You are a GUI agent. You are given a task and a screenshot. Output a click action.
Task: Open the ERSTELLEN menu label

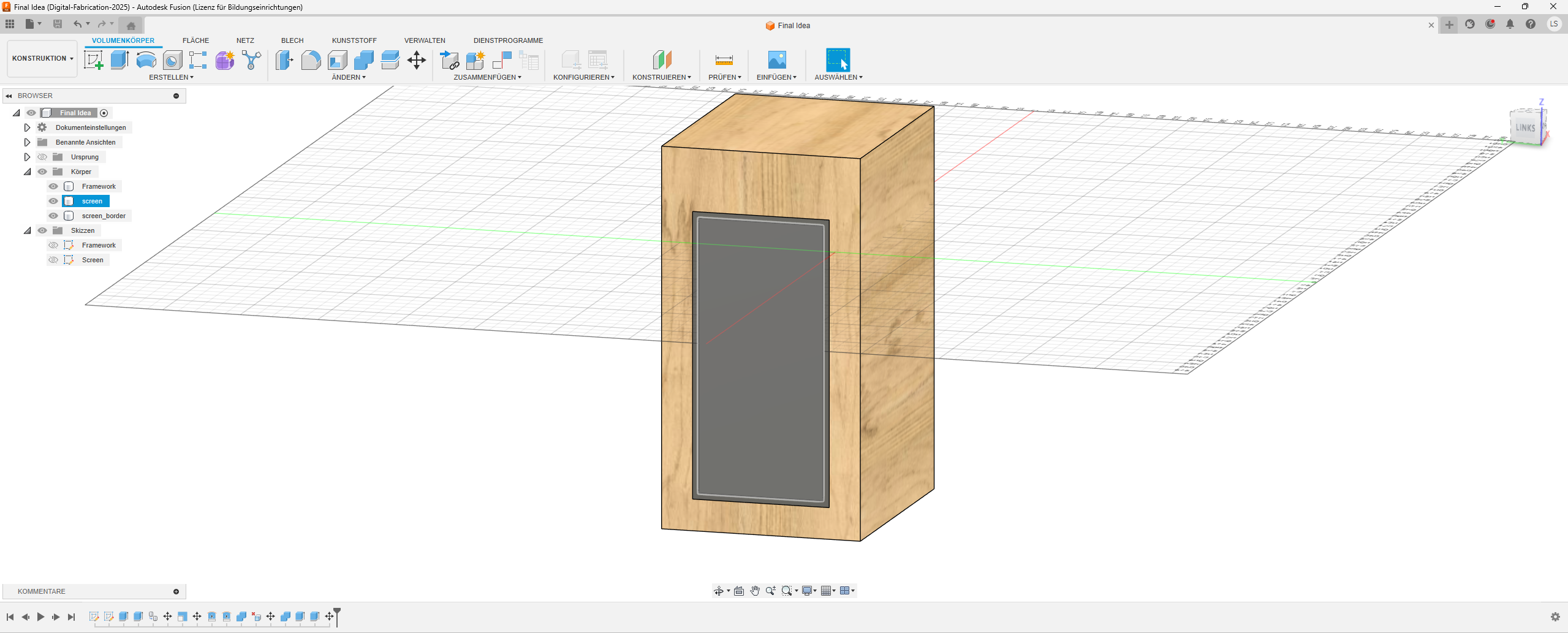click(171, 77)
